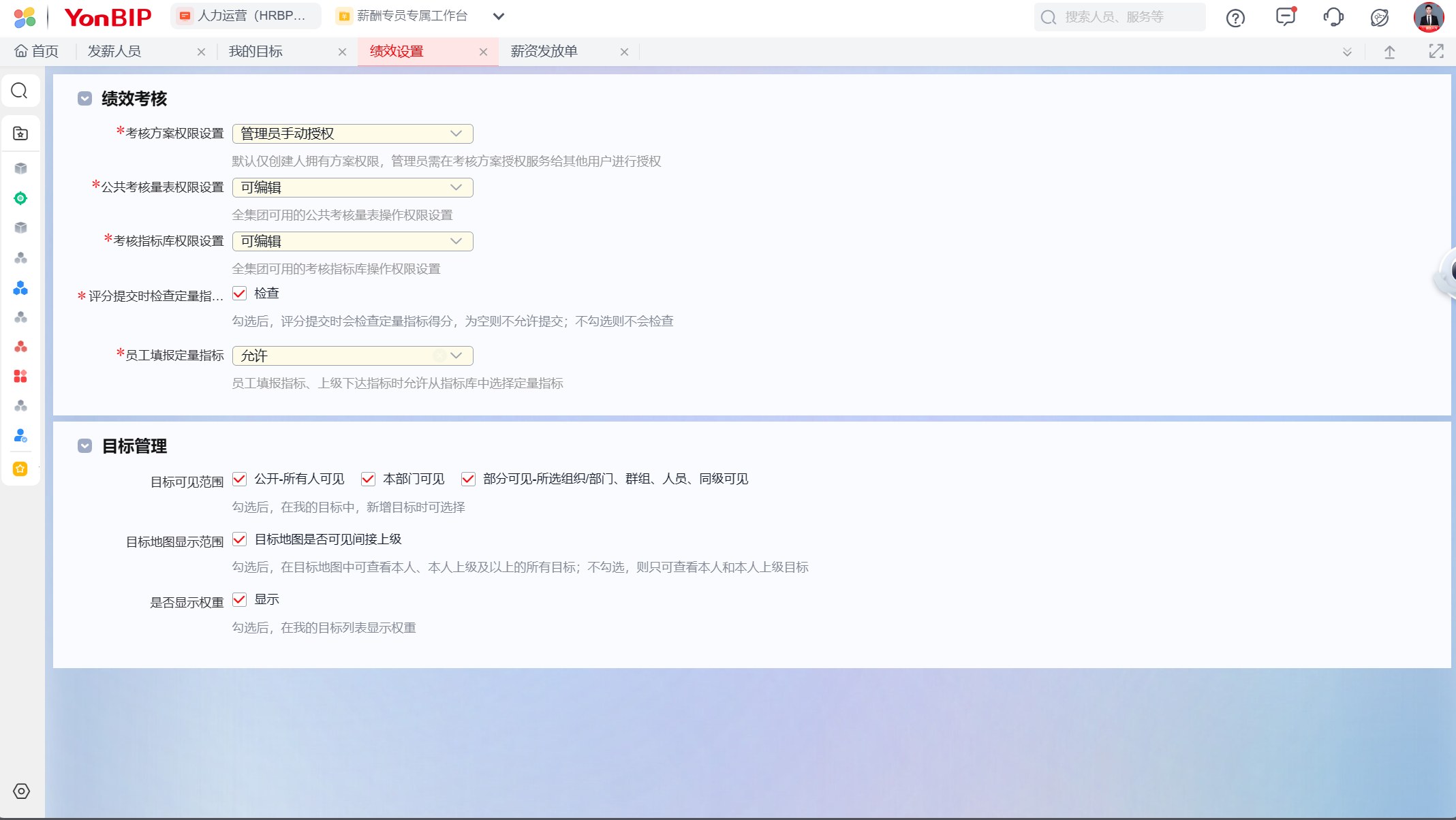The image size is (1456, 820).
Task: Toggle 目标地图是否可见间接上级 checkbox
Action: pyautogui.click(x=239, y=539)
